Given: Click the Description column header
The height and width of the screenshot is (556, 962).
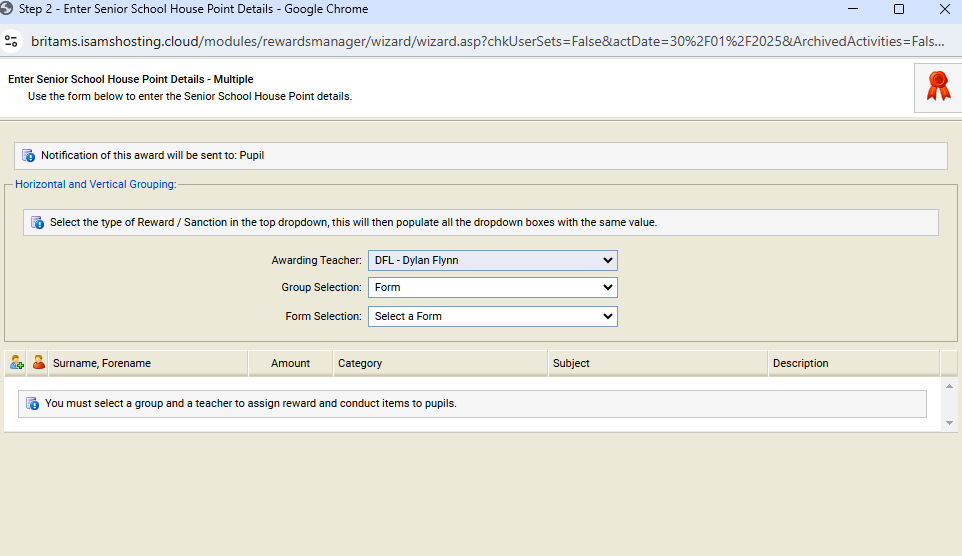Looking at the screenshot, I should (x=800, y=363).
